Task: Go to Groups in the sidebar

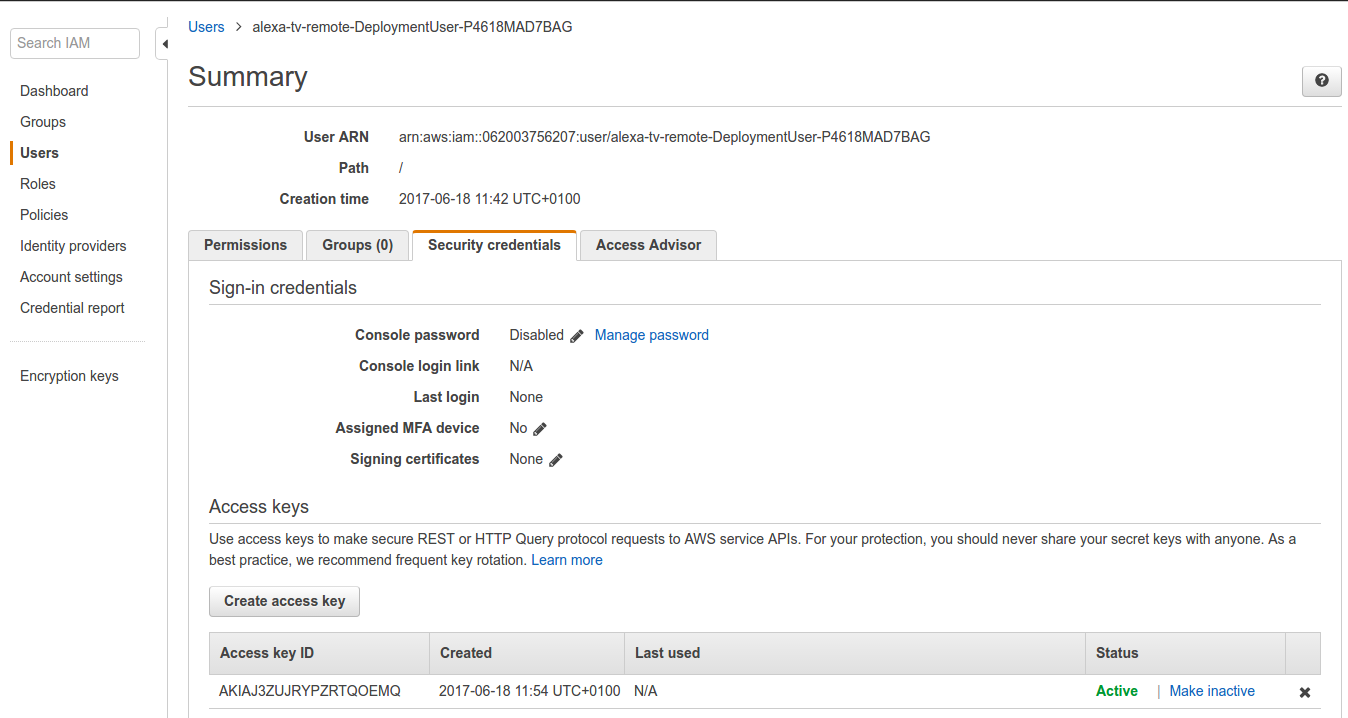Action: [x=43, y=122]
